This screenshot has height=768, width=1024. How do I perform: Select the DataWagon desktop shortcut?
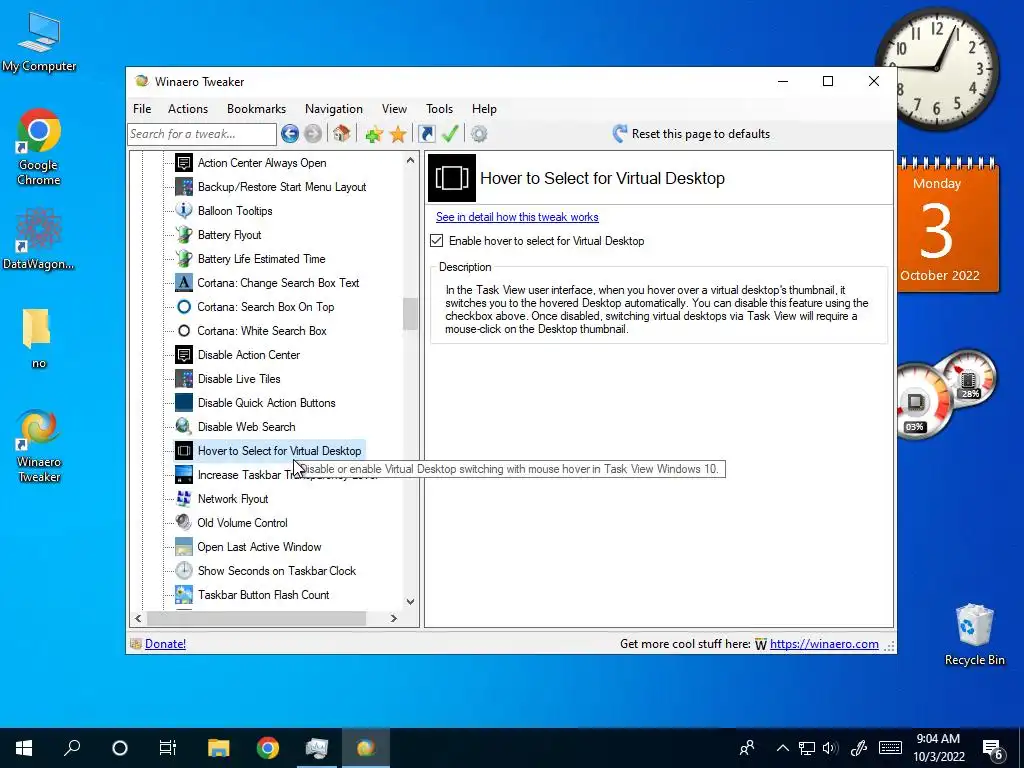(x=39, y=239)
